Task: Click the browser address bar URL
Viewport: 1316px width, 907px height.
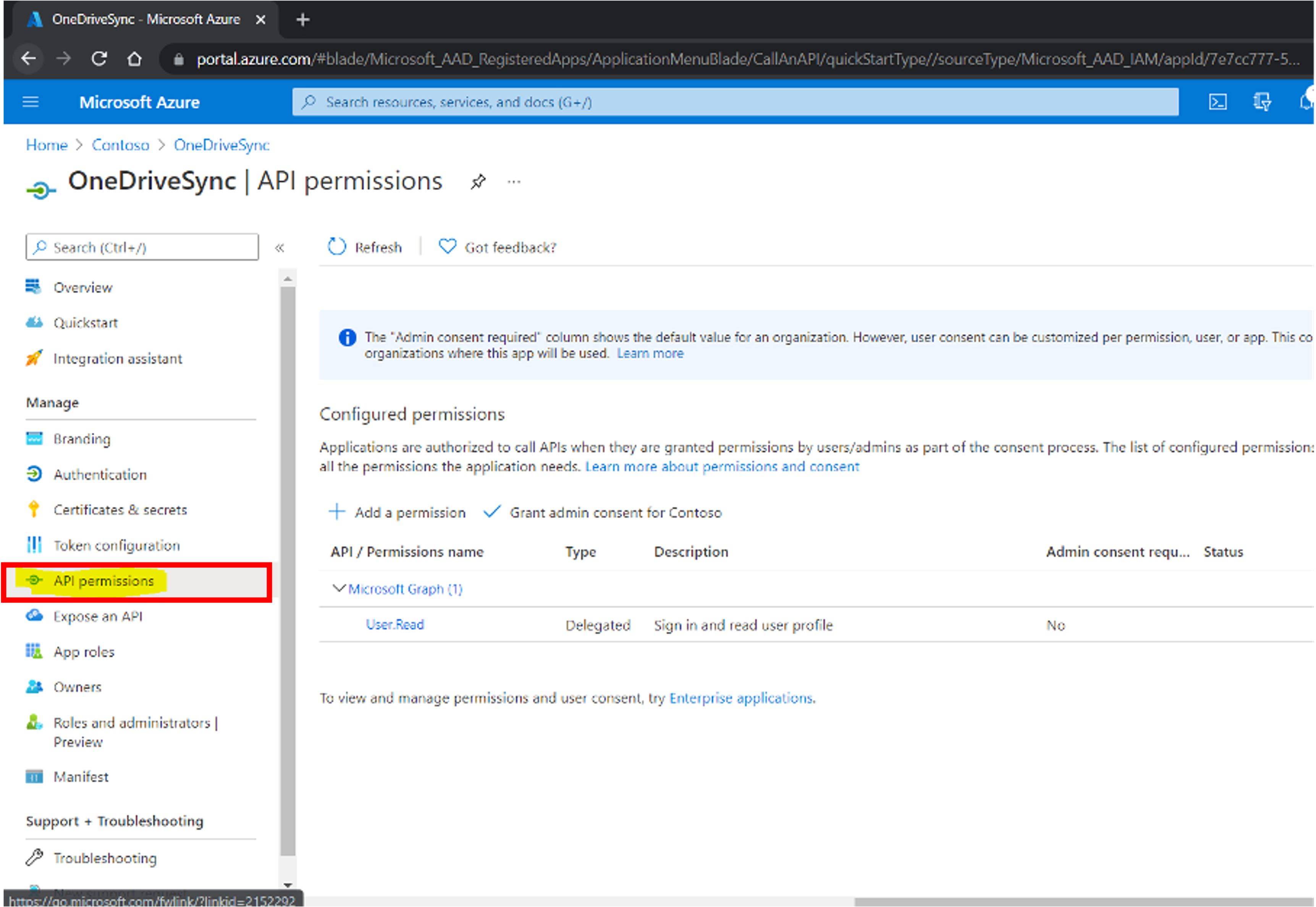Action: [748, 59]
